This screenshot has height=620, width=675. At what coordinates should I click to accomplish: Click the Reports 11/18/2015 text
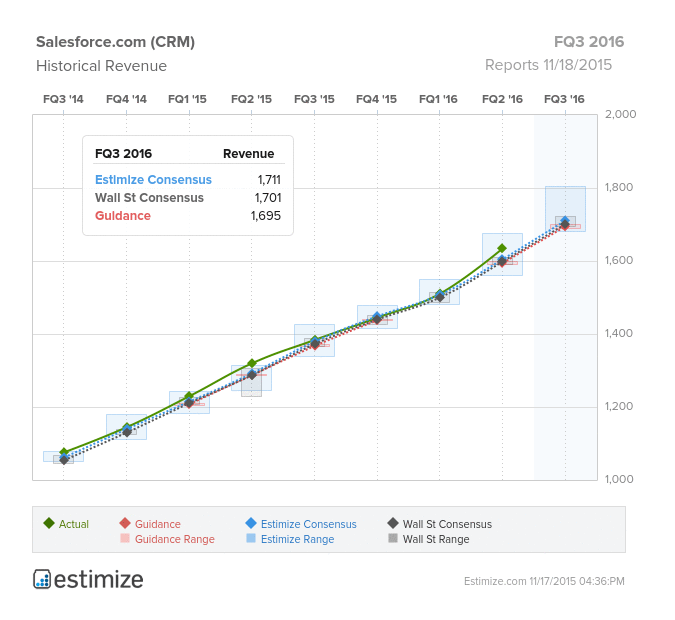pos(548,65)
